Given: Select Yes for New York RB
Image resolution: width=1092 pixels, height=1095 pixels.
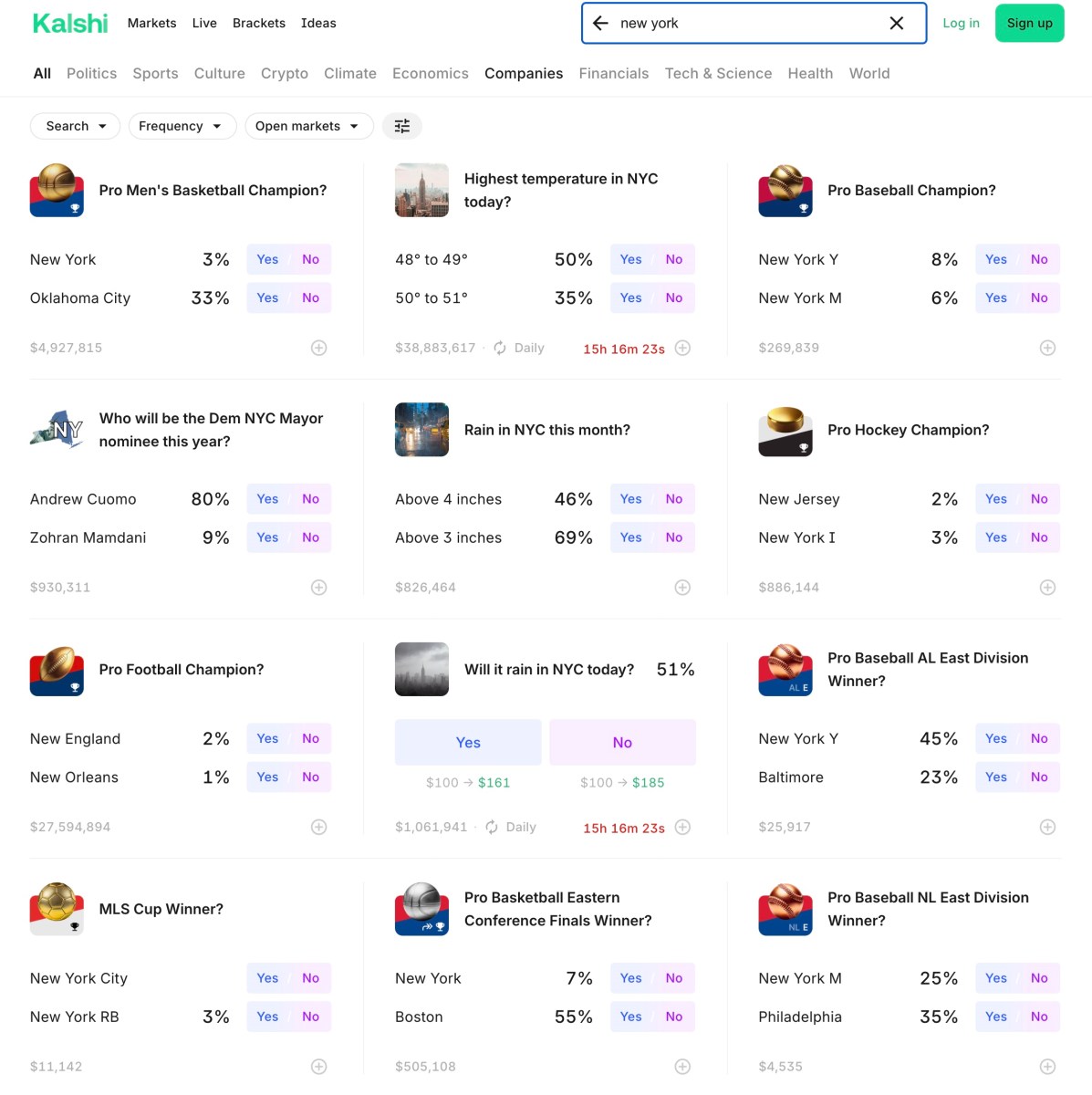Looking at the screenshot, I should tap(267, 1017).
